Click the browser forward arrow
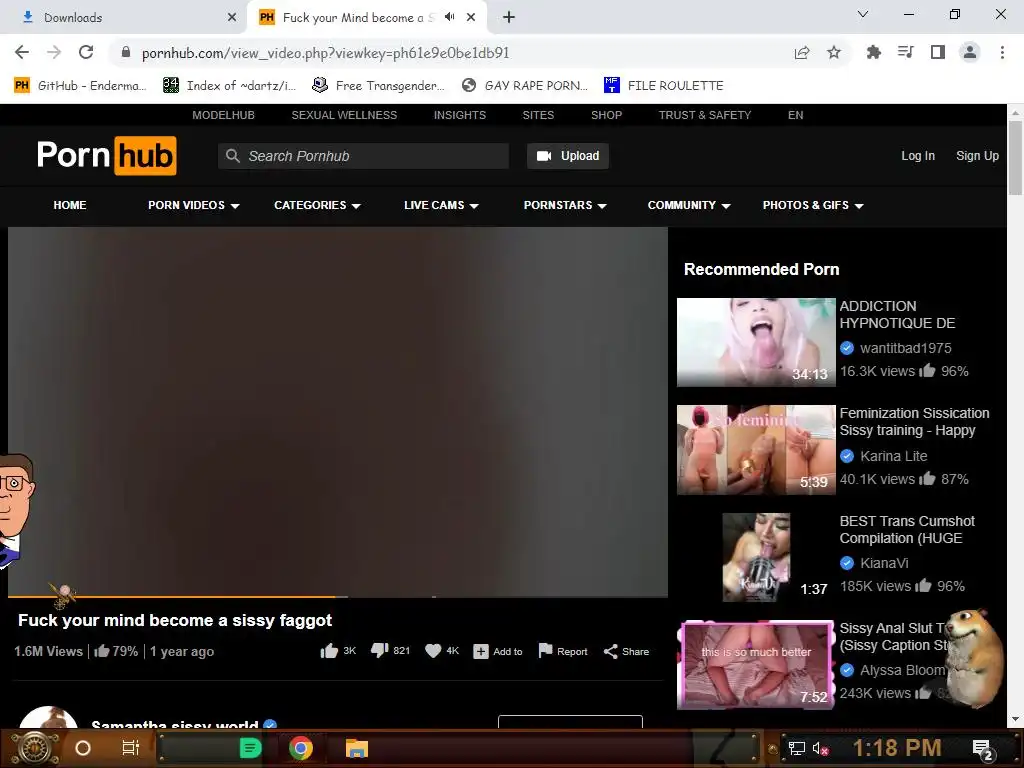Image resolution: width=1024 pixels, height=768 pixels. tap(54, 52)
